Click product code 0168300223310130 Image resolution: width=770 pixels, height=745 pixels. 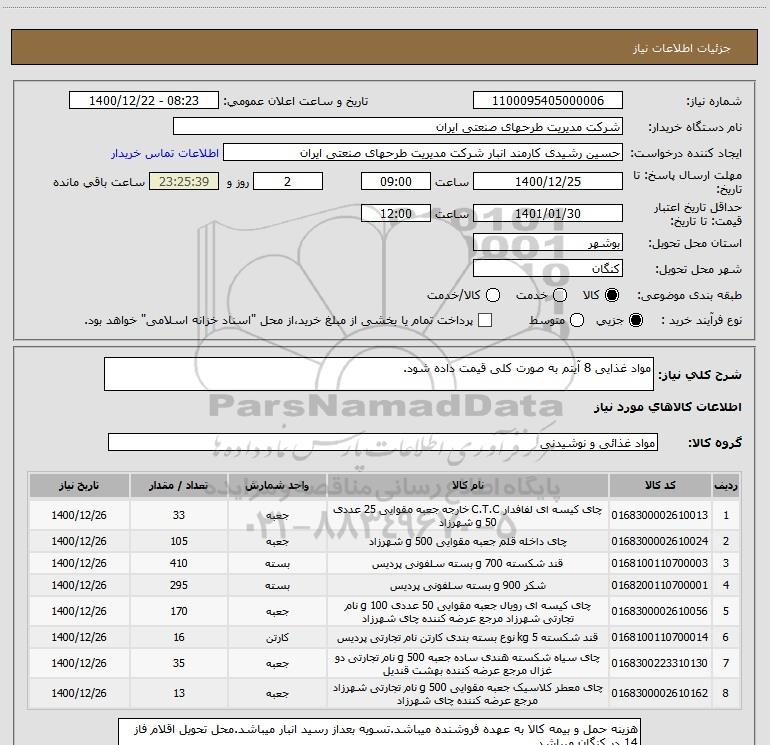point(660,663)
